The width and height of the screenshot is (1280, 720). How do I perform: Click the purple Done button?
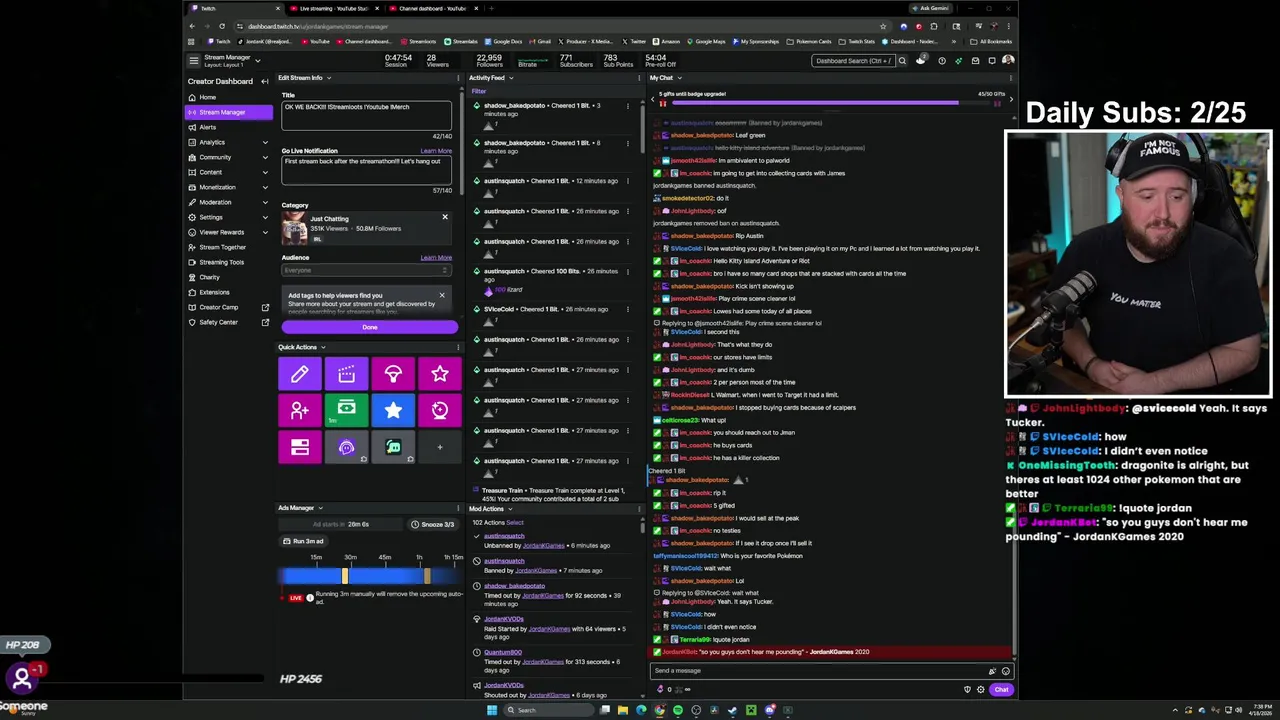pos(369,327)
